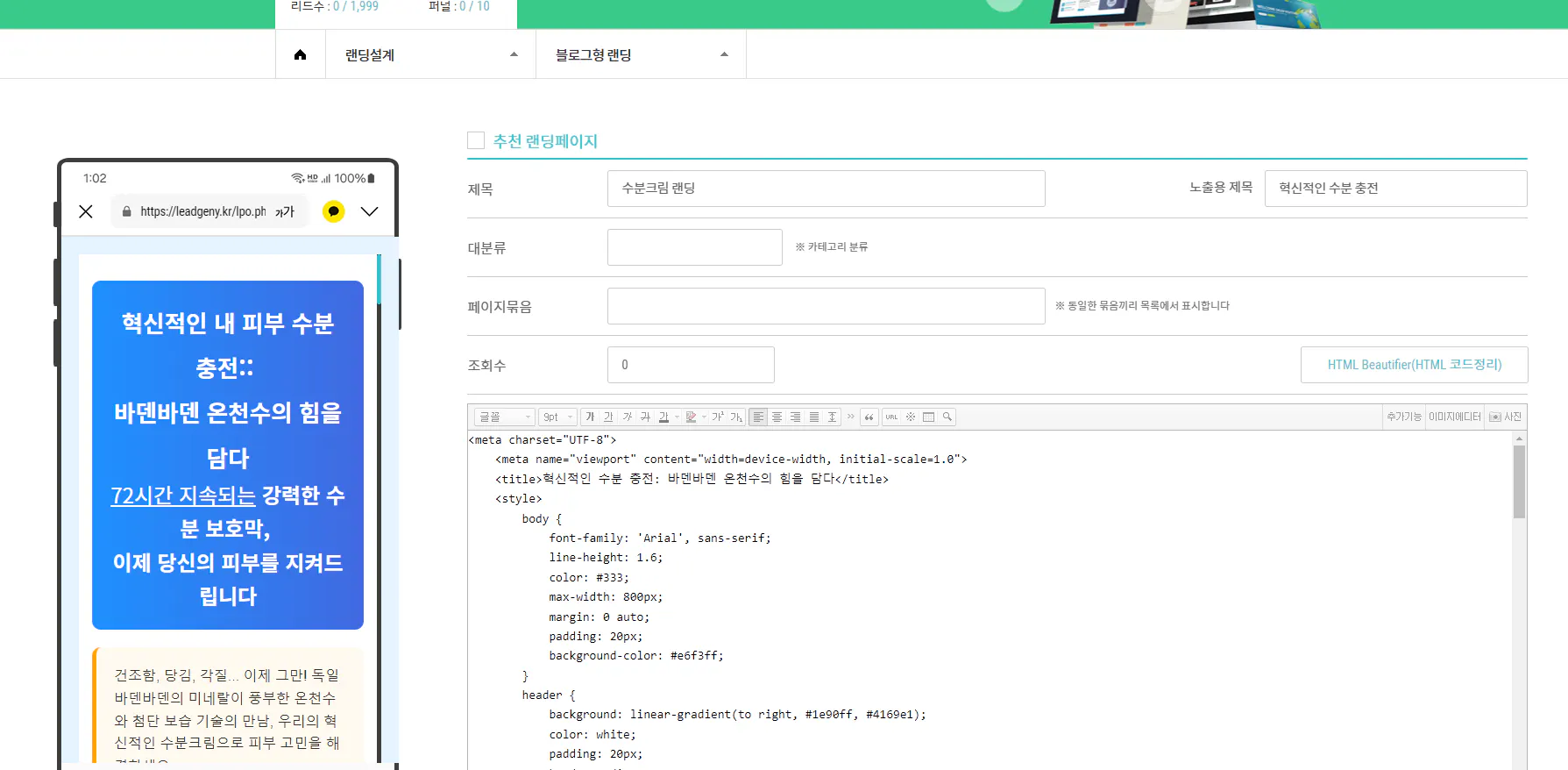The image size is (1568, 770).
Task: Click the preview URL address bar
Action: tap(209, 211)
